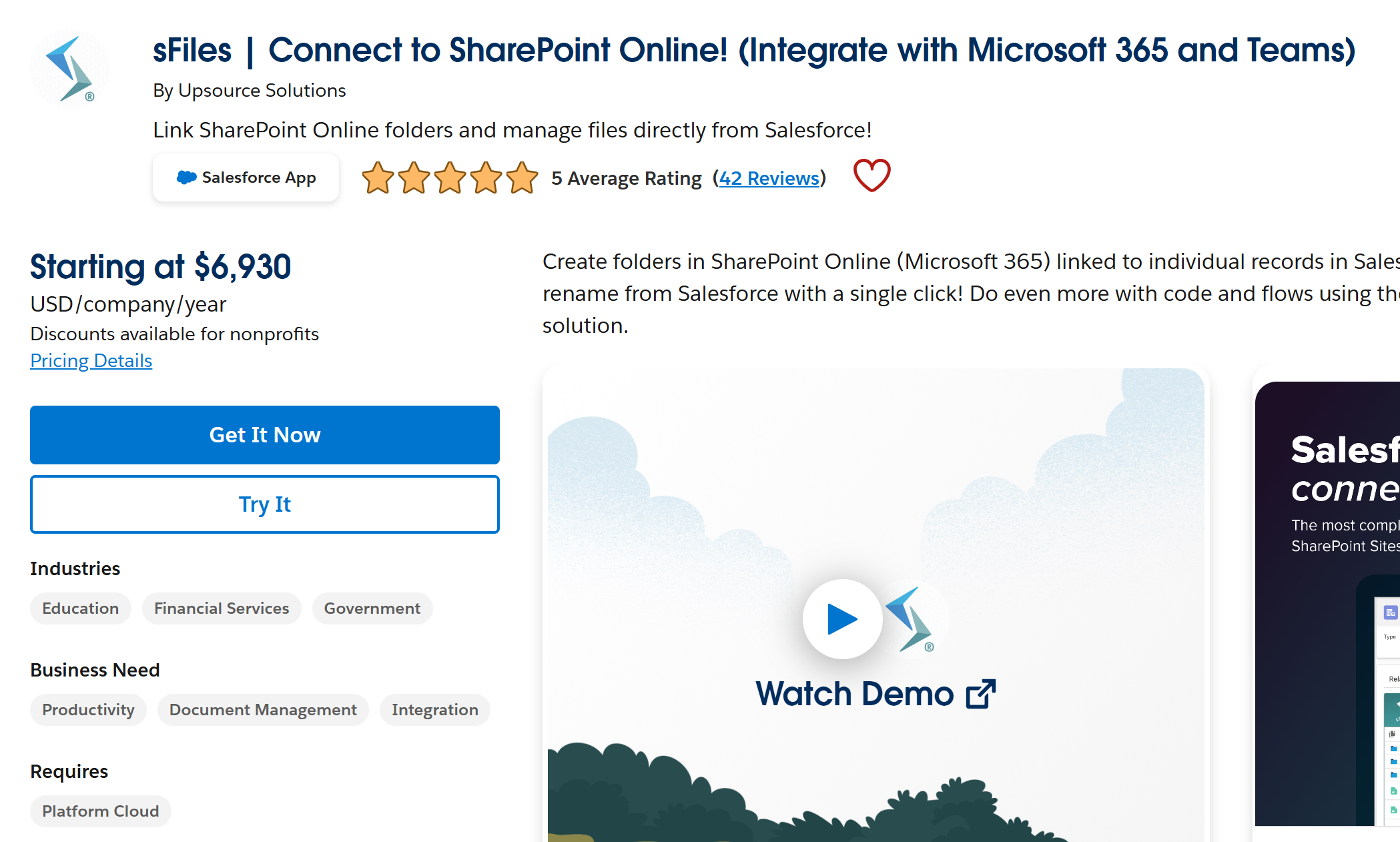Click the Business Need section heading
The height and width of the screenshot is (842, 1400).
95,670
